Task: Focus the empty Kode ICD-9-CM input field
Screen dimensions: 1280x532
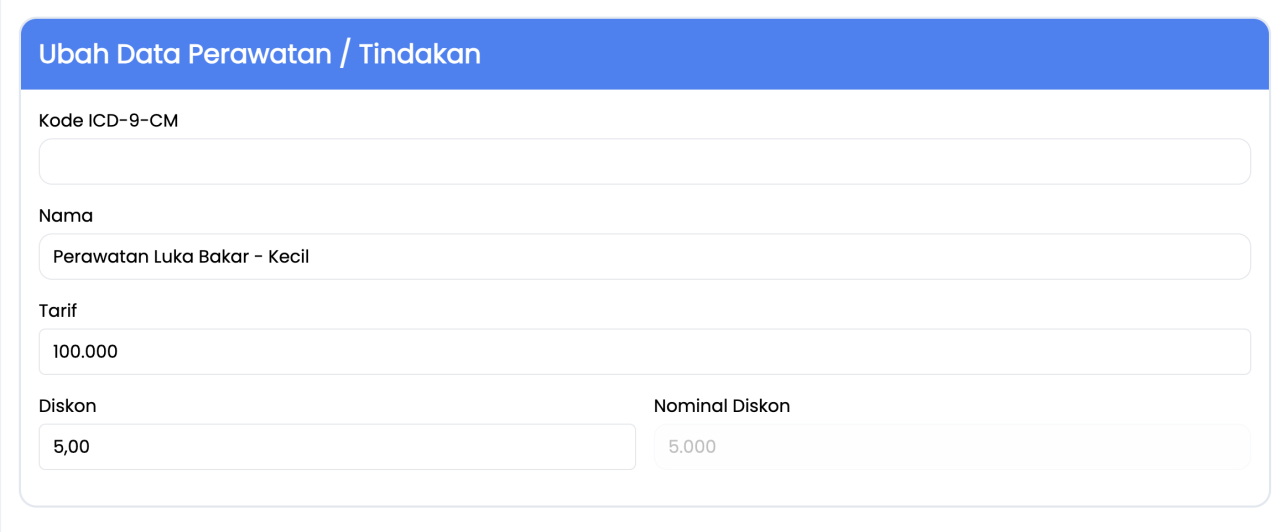Action: click(644, 161)
